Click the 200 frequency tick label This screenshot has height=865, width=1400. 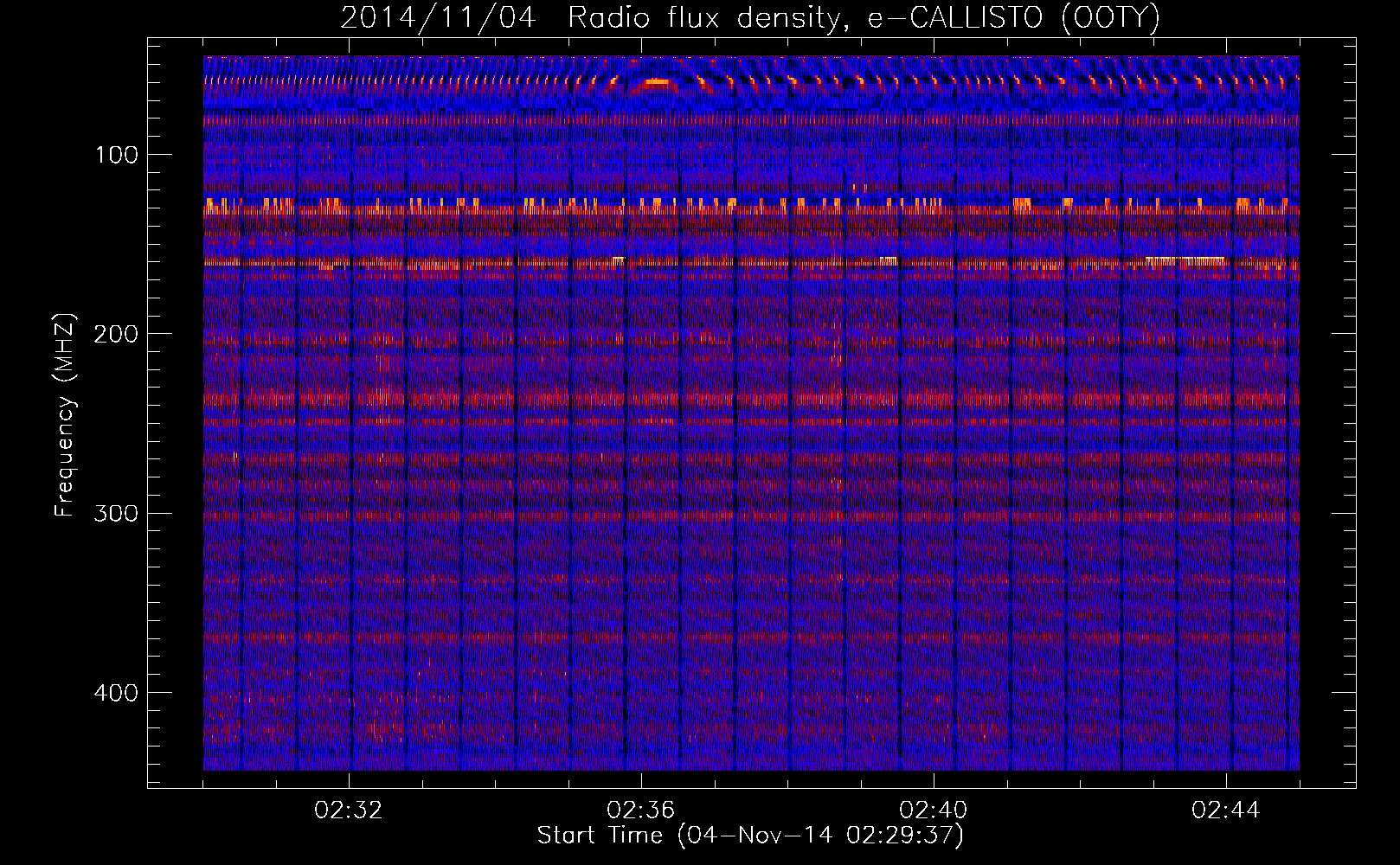coord(116,334)
